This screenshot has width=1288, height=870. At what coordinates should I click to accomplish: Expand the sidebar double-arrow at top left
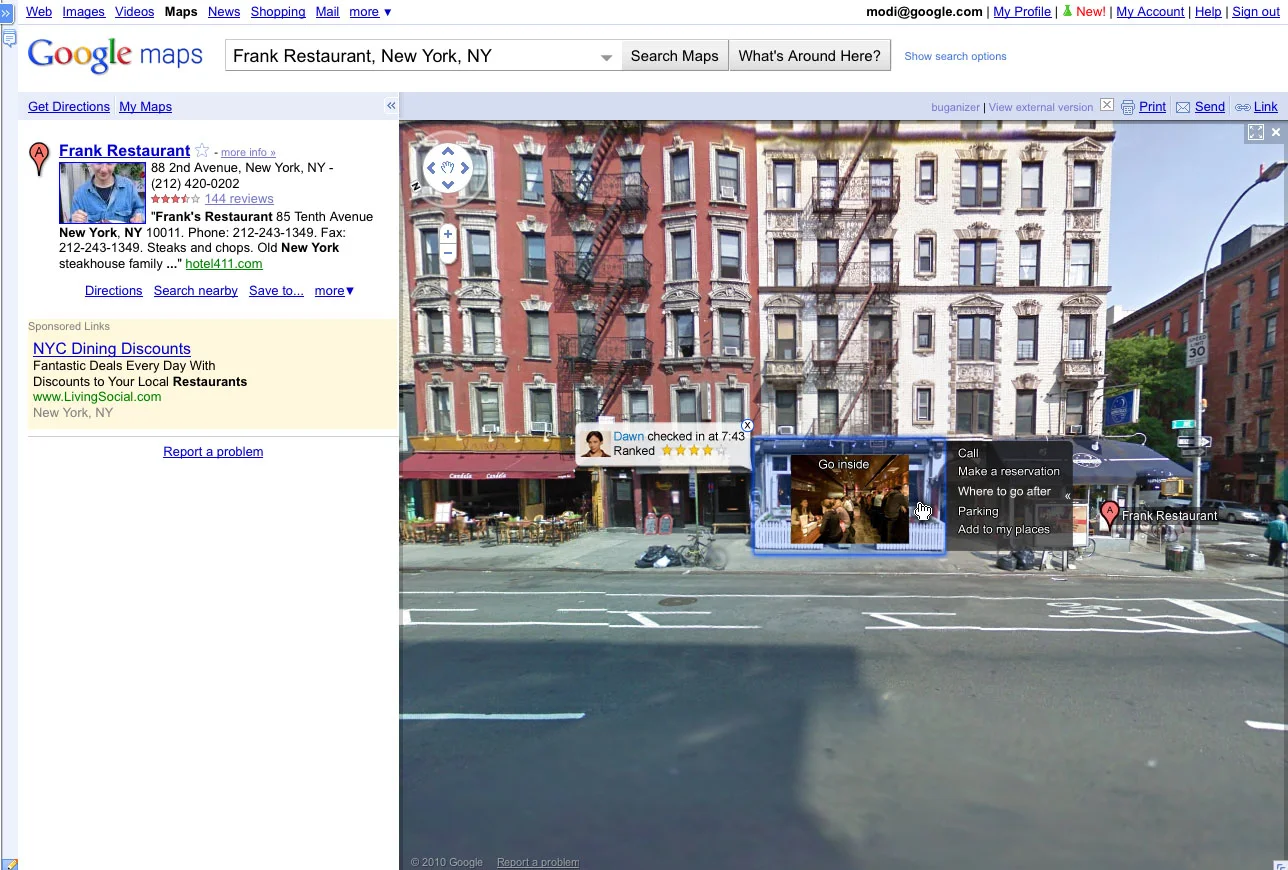coord(5,13)
